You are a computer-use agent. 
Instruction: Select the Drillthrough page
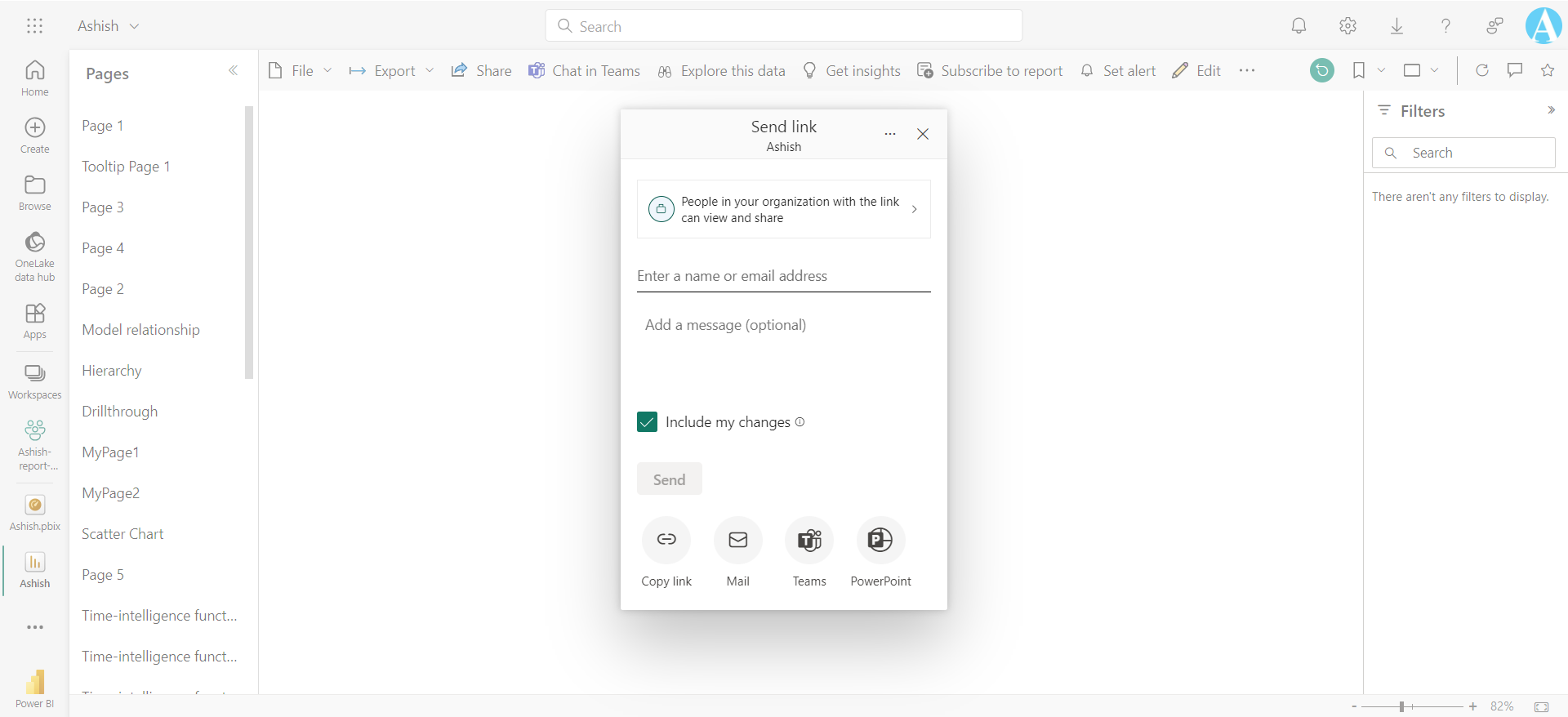(x=120, y=412)
